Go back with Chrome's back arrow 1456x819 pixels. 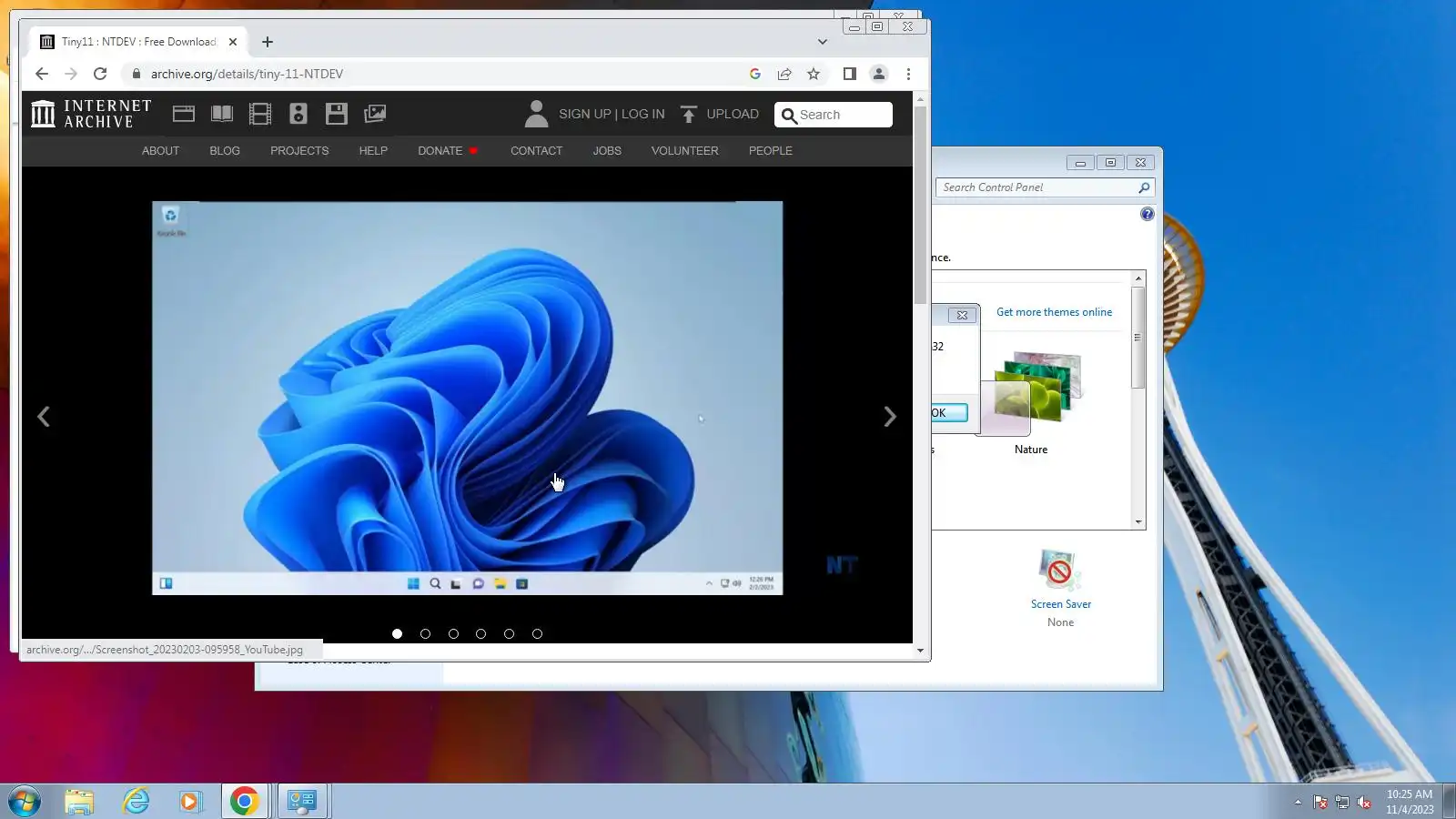[42, 74]
